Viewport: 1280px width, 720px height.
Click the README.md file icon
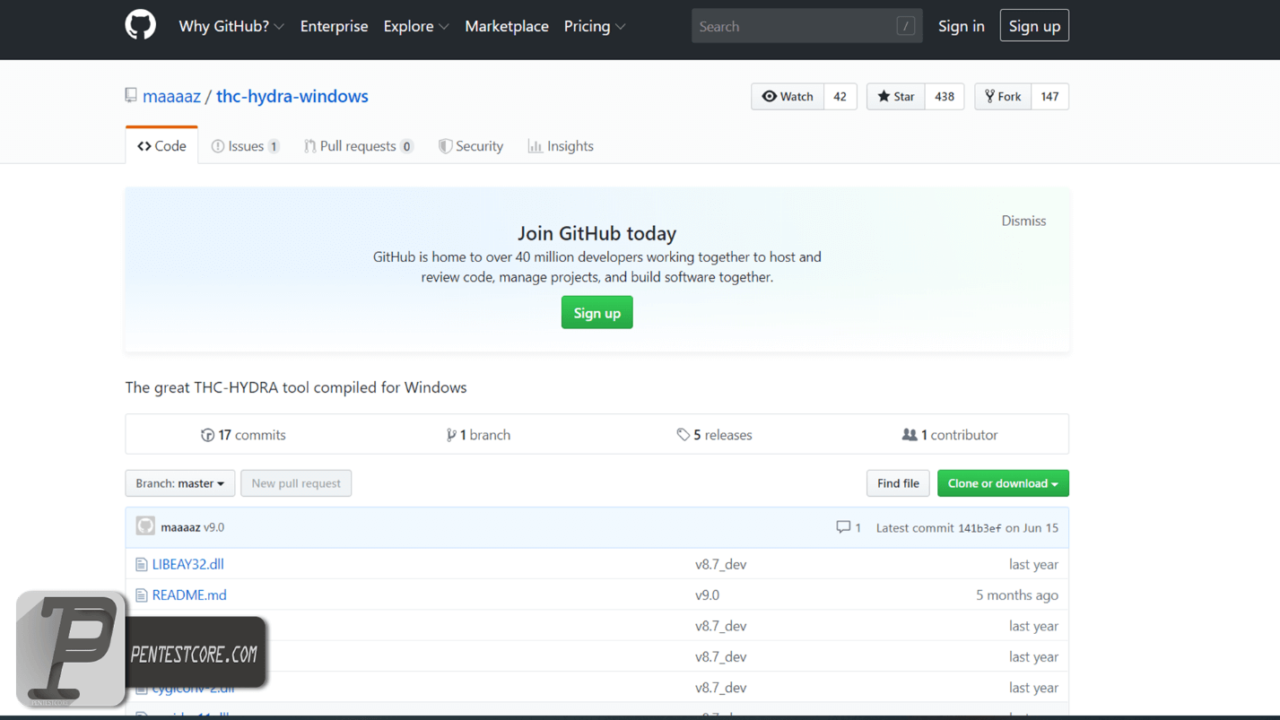click(141, 595)
